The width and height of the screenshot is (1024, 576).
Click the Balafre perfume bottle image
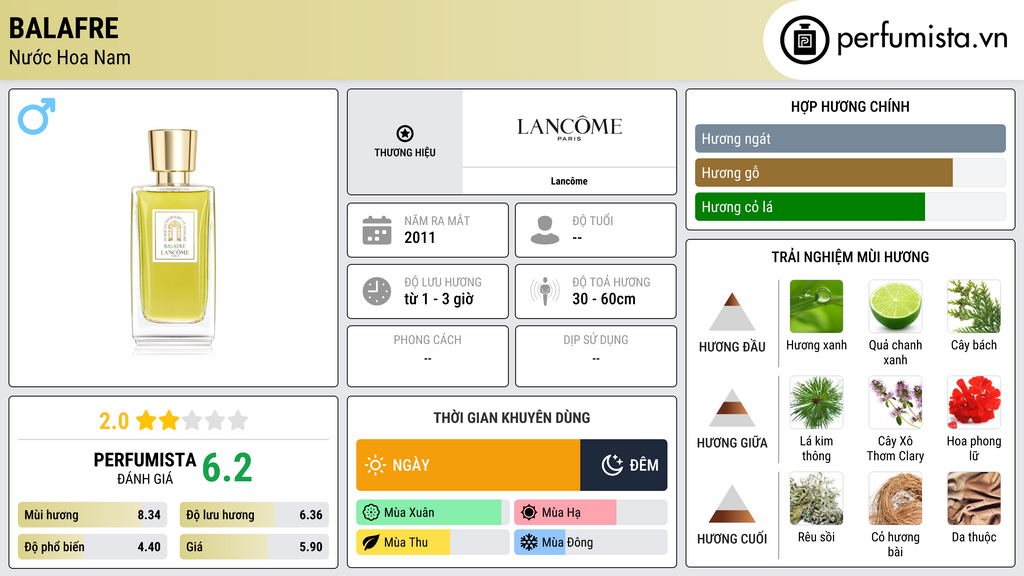click(173, 240)
